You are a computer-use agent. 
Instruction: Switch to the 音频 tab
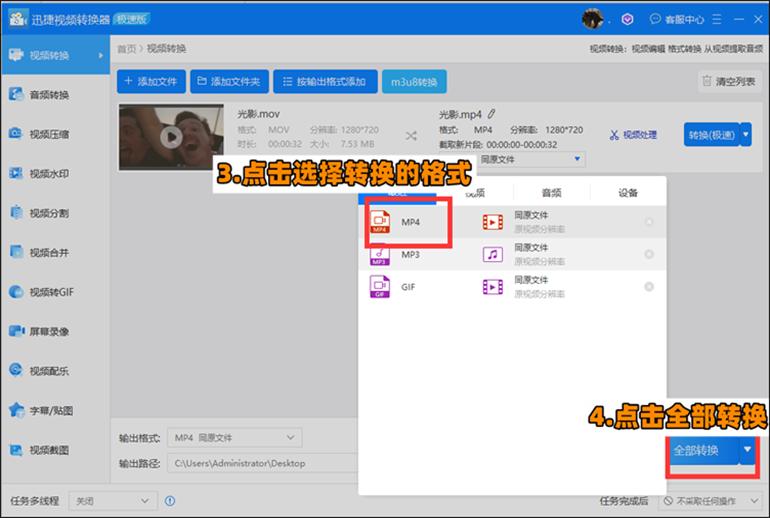point(551,192)
